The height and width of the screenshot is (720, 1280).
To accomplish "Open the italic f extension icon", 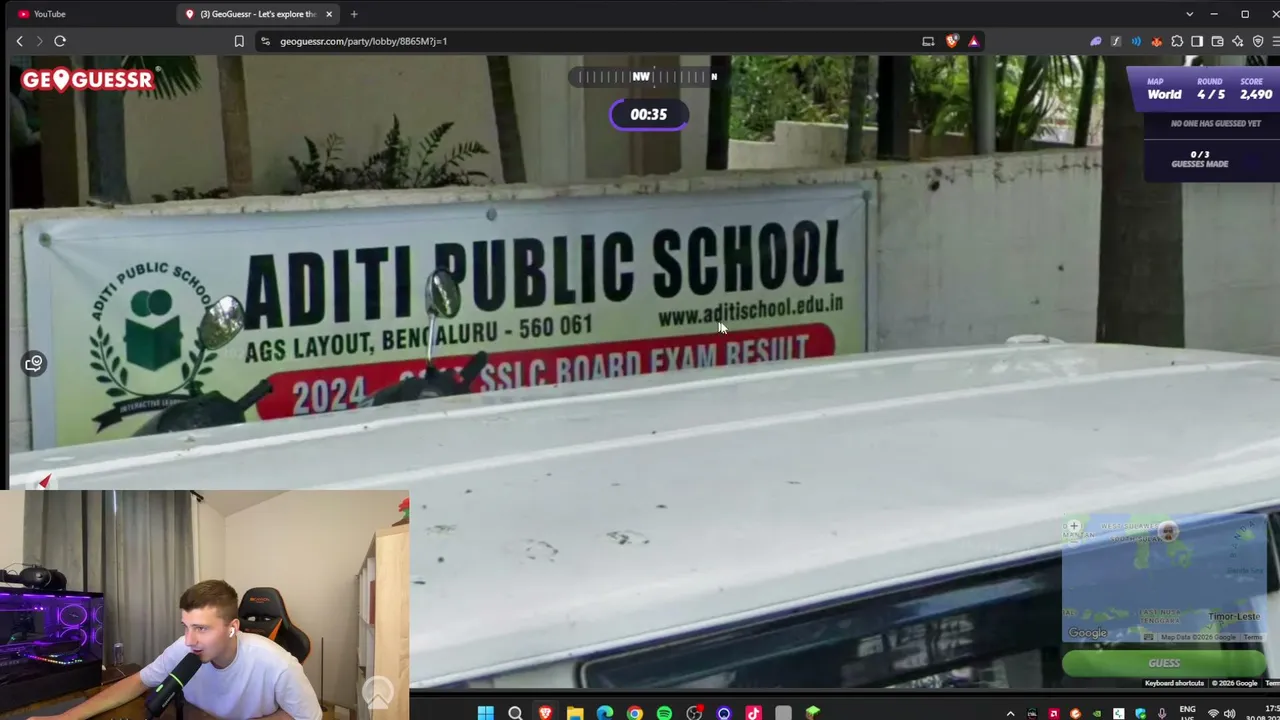I will pyautogui.click(x=1116, y=41).
